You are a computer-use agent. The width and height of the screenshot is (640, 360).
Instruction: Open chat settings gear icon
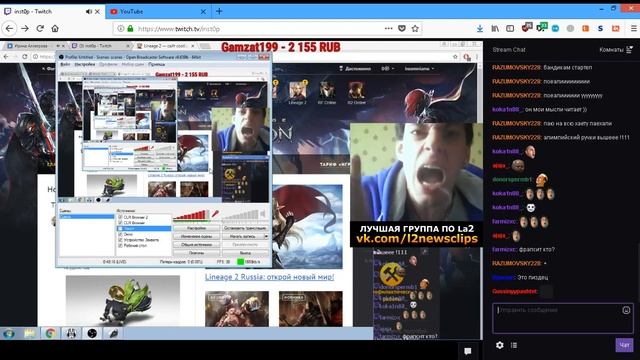click(500, 345)
